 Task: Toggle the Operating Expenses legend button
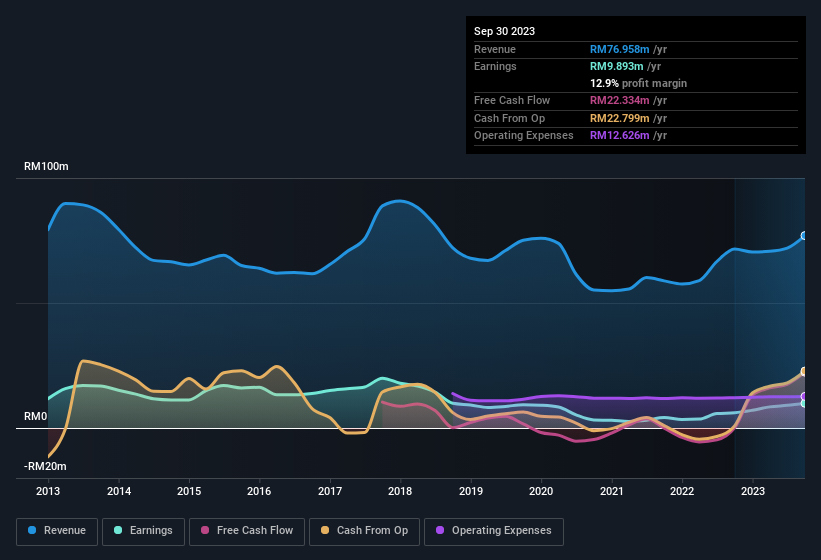[x=494, y=530]
